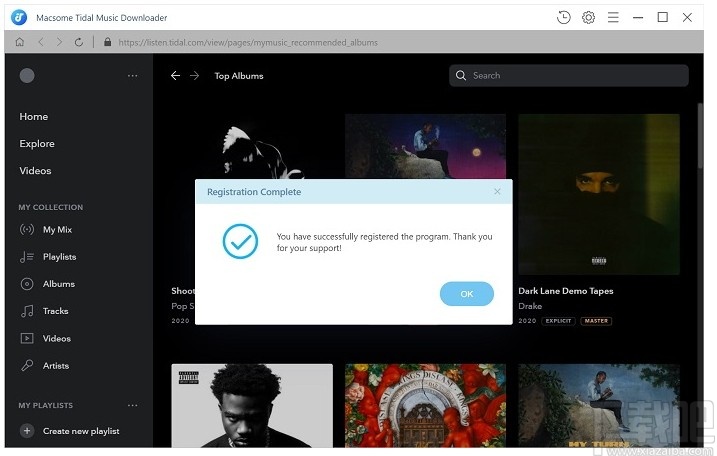Open Videos under My Collection

pos(57,338)
